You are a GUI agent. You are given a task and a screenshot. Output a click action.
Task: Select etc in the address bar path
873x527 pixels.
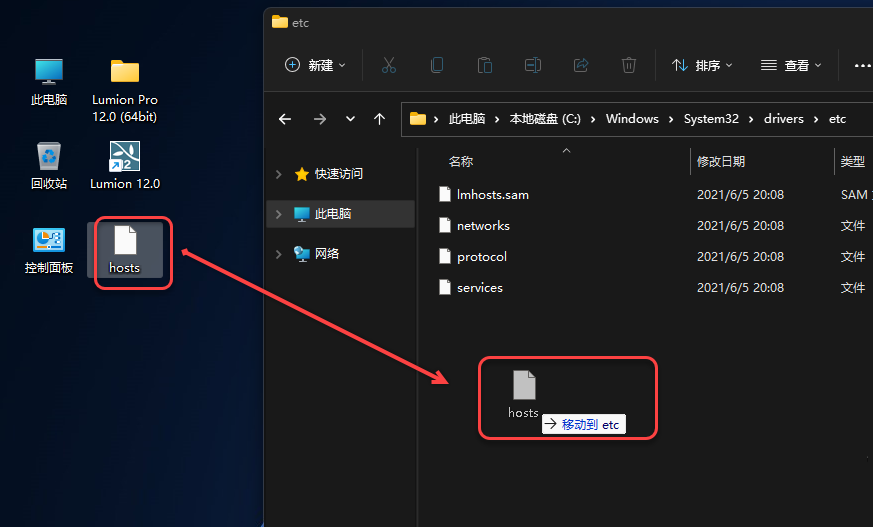[x=837, y=119]
